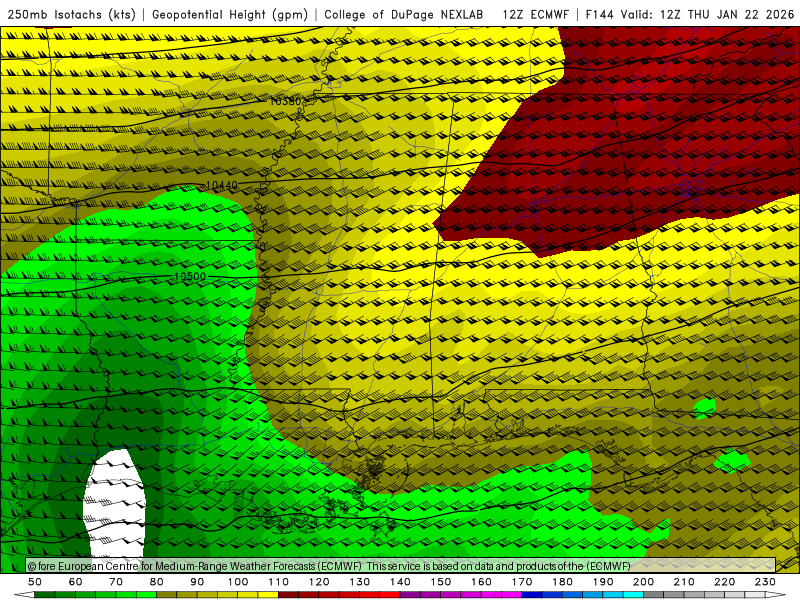Click the 'Geopotential Height (gpm)' title text
800x600 pixels.
(230, 14)
